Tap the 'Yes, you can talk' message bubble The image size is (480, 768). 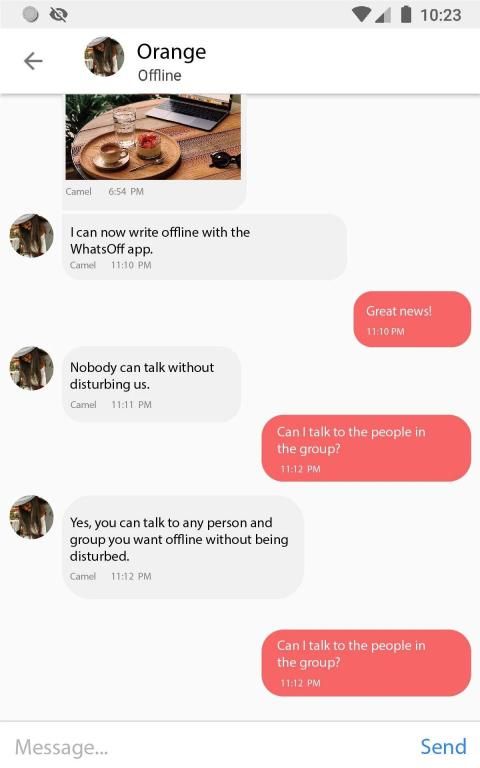183,547
